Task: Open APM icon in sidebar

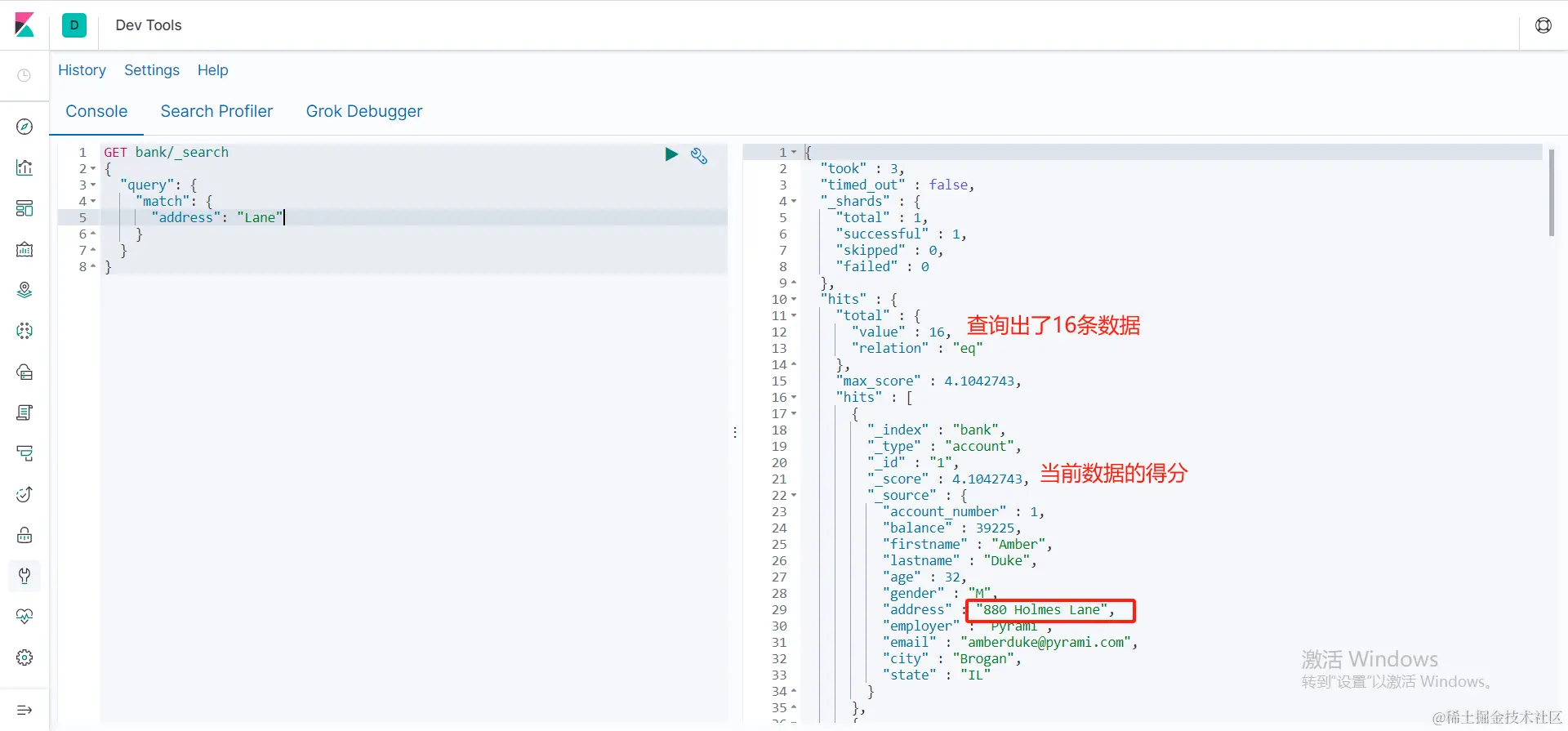Action: [x=24, y=453]
